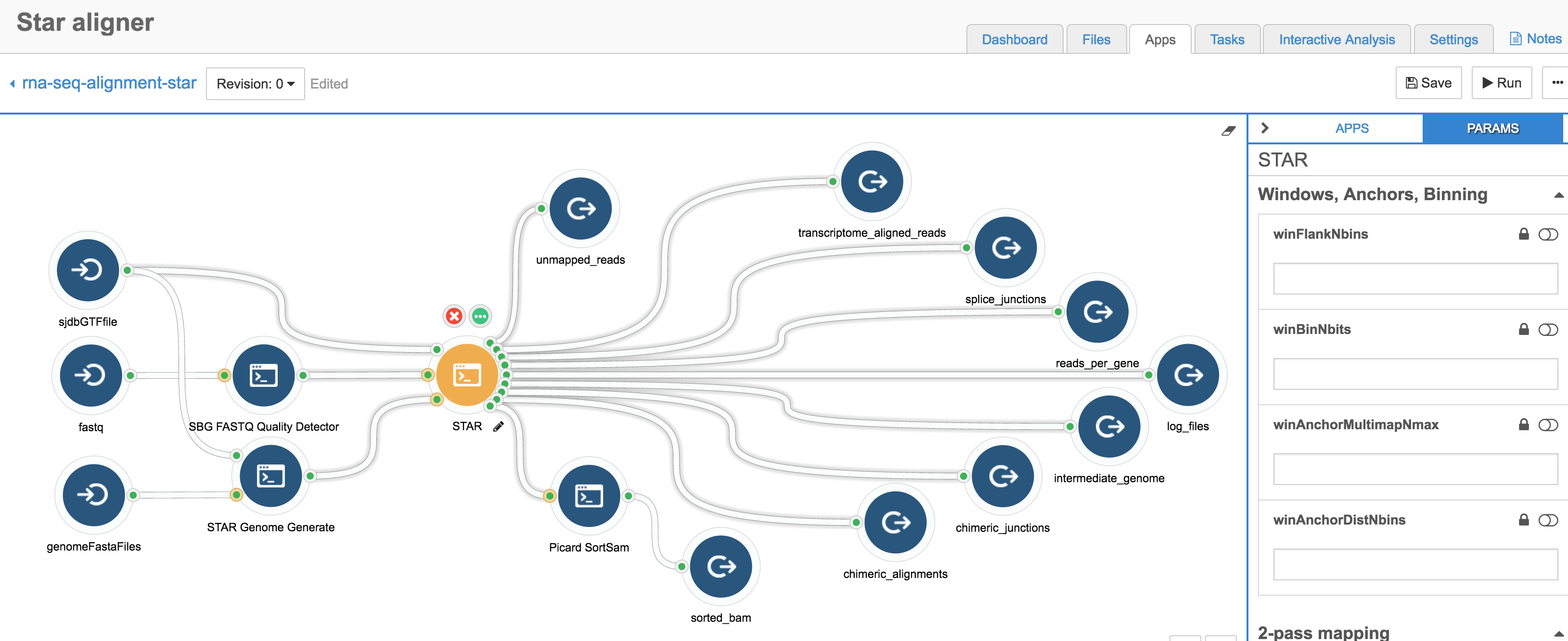Open STAR node info green dots icon
Image resolution: width=1568 pixels, height=641 pixels.
[x=480, y=316]
